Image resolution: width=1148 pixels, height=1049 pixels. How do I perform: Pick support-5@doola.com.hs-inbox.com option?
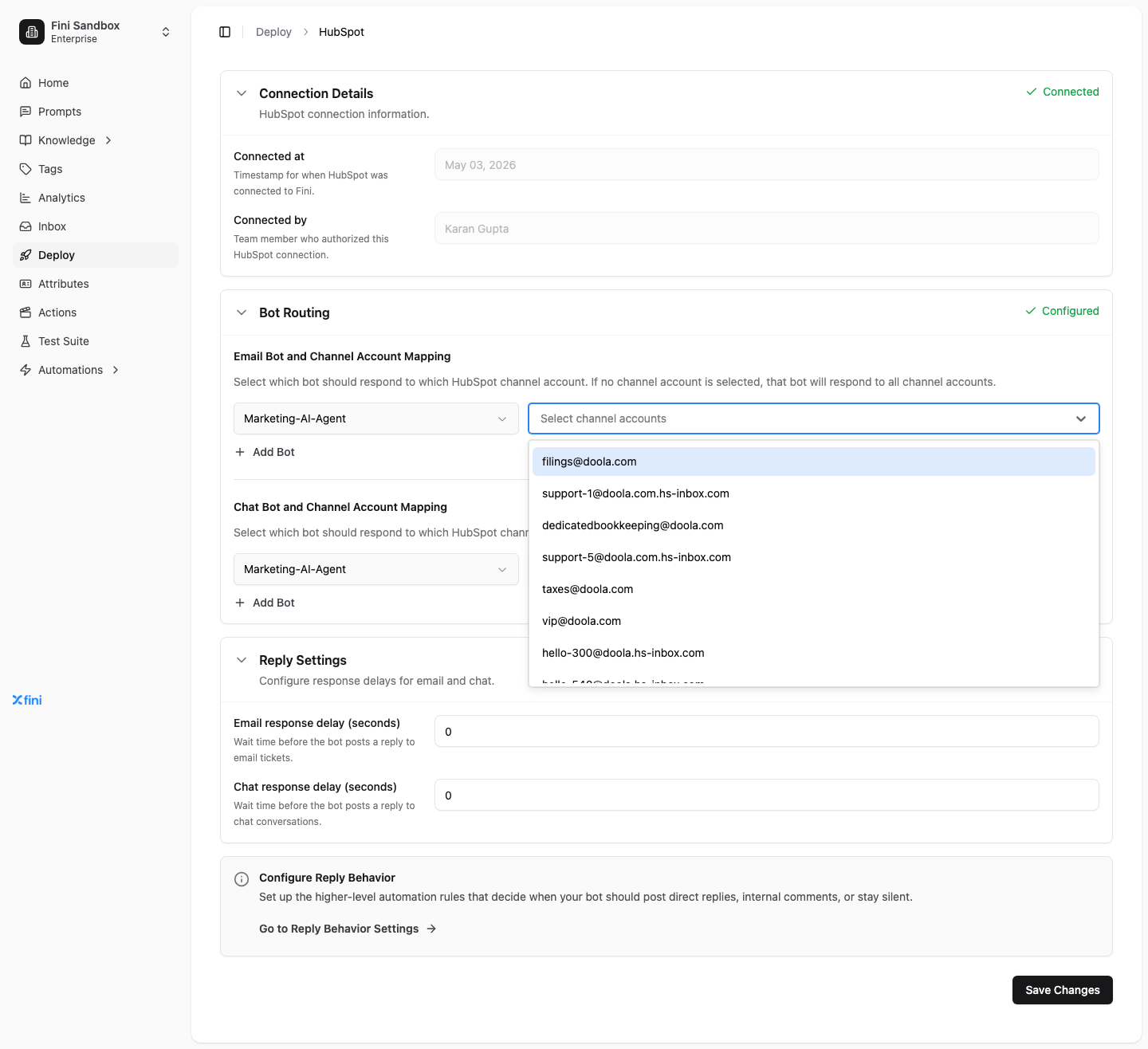814,557
